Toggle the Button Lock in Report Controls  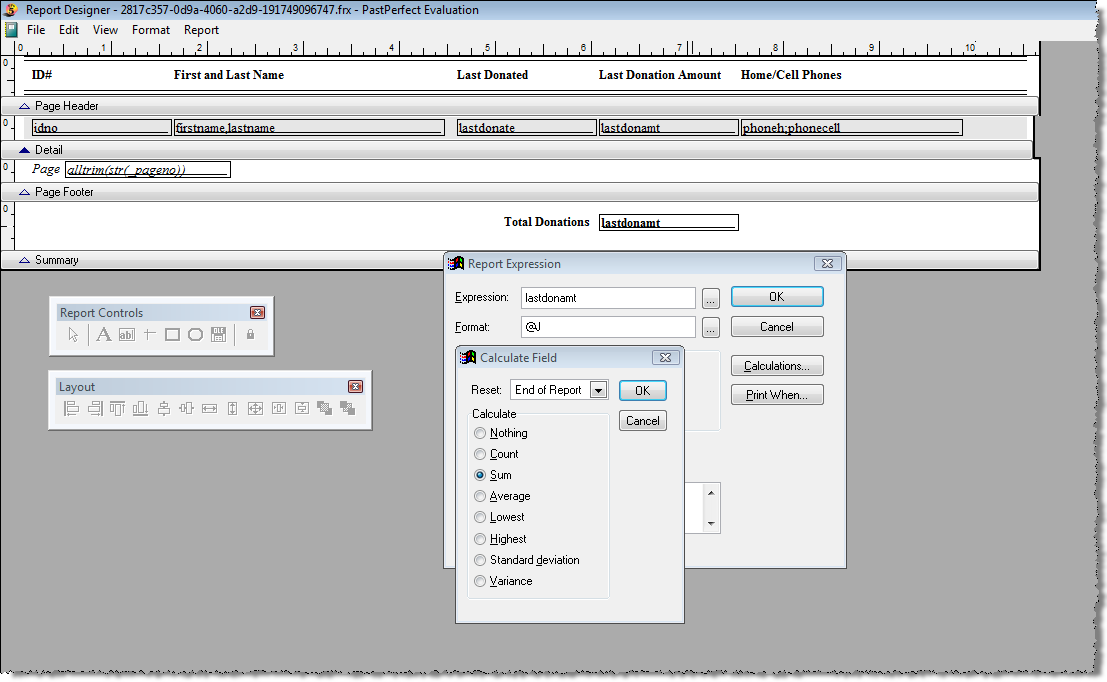(x=250, y=335)
